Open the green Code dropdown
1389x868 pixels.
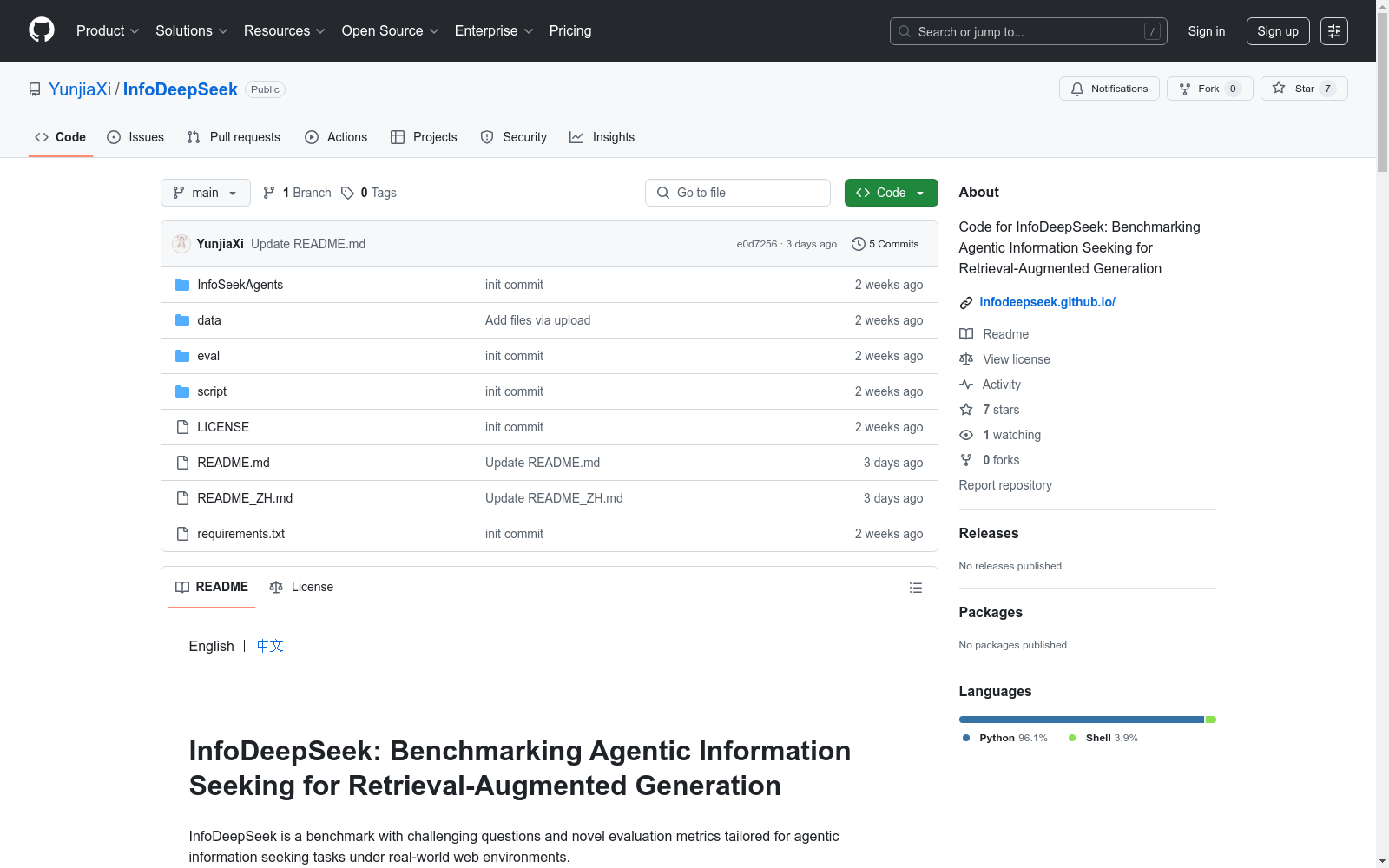coord(891,193)
